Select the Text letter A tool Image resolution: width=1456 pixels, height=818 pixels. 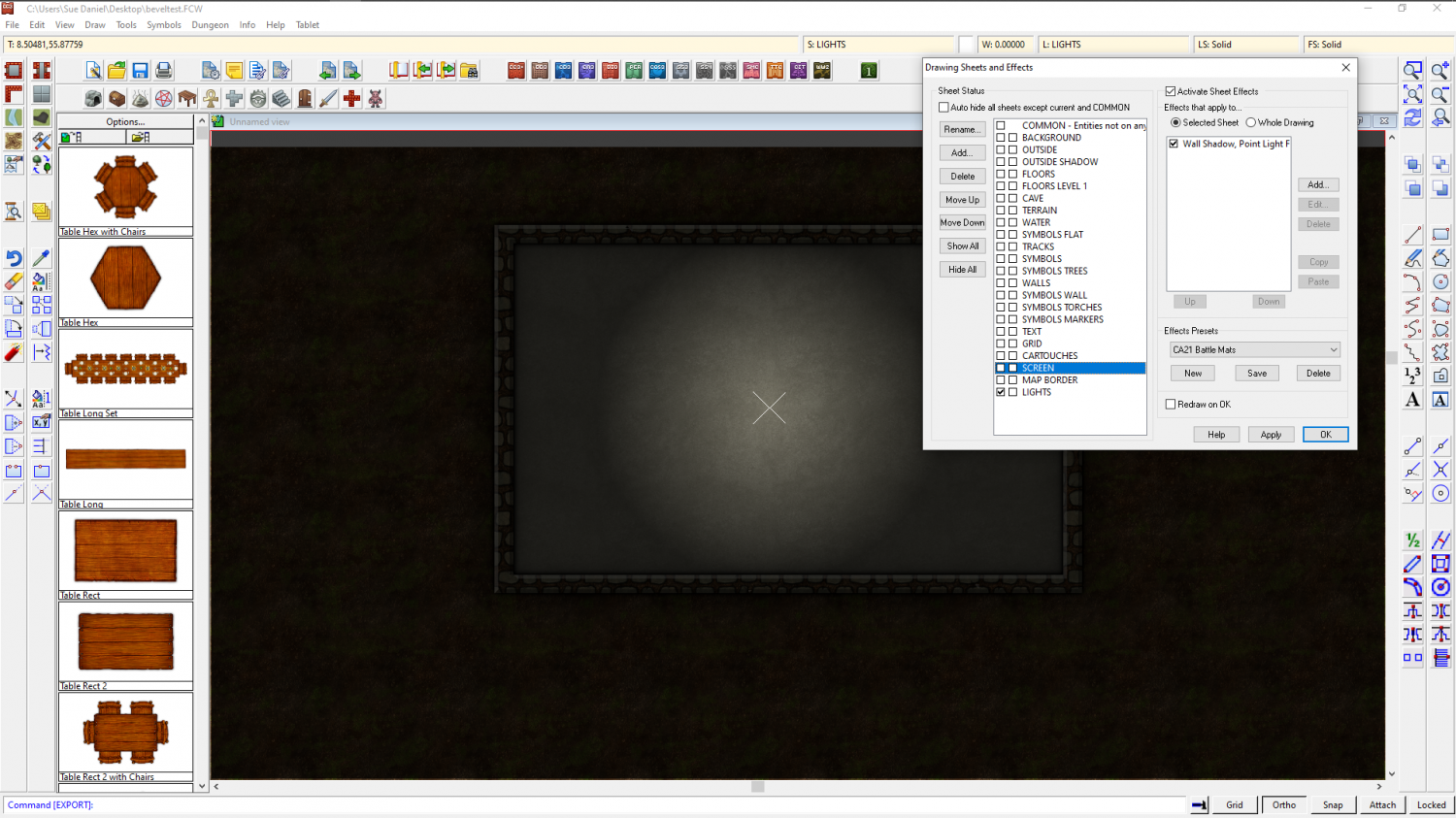click(x=1413, y=400)
